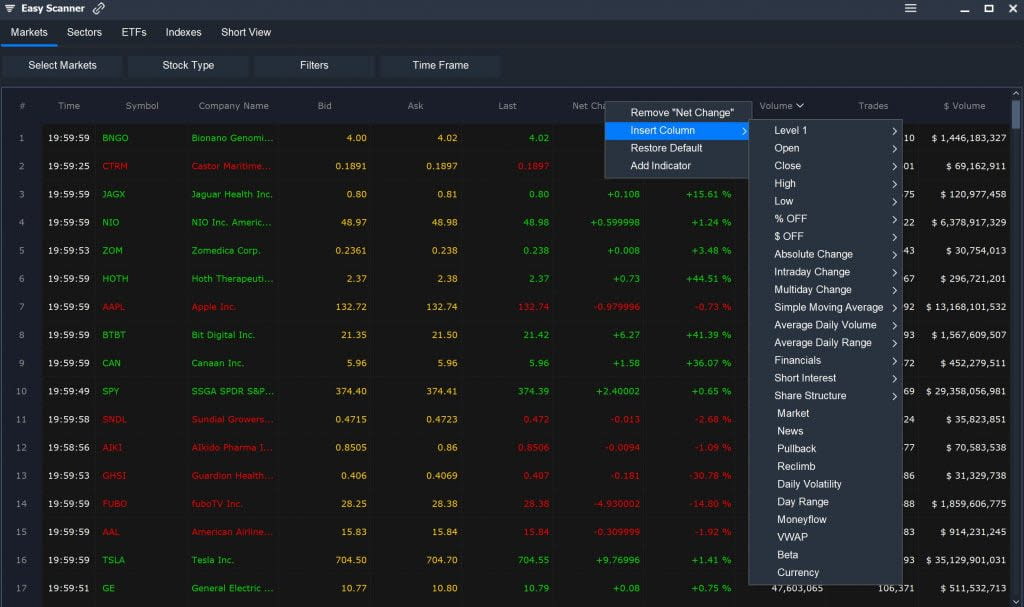The image size is (1024, 607).
Task: Open the hamburger menu at top right
Action: tap(911, 8)
